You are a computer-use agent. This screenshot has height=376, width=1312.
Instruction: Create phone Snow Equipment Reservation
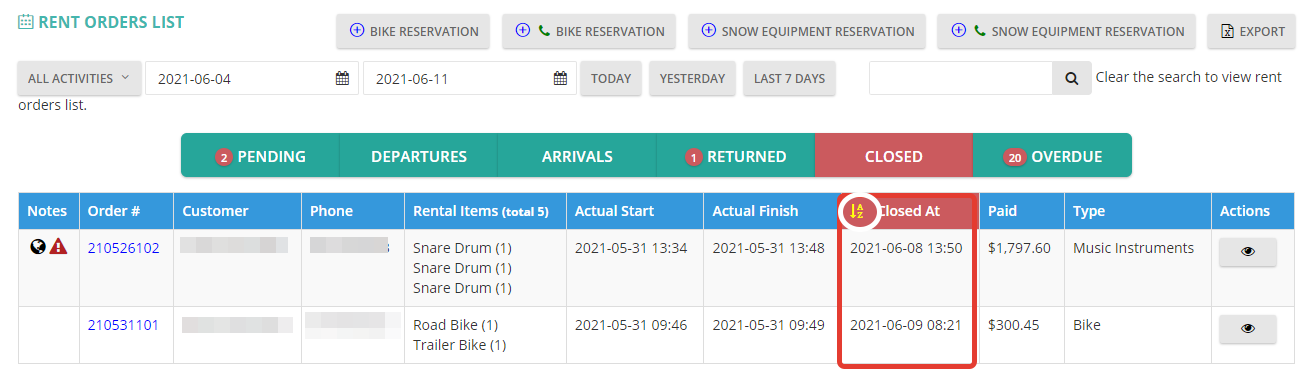coord(1066,31)
